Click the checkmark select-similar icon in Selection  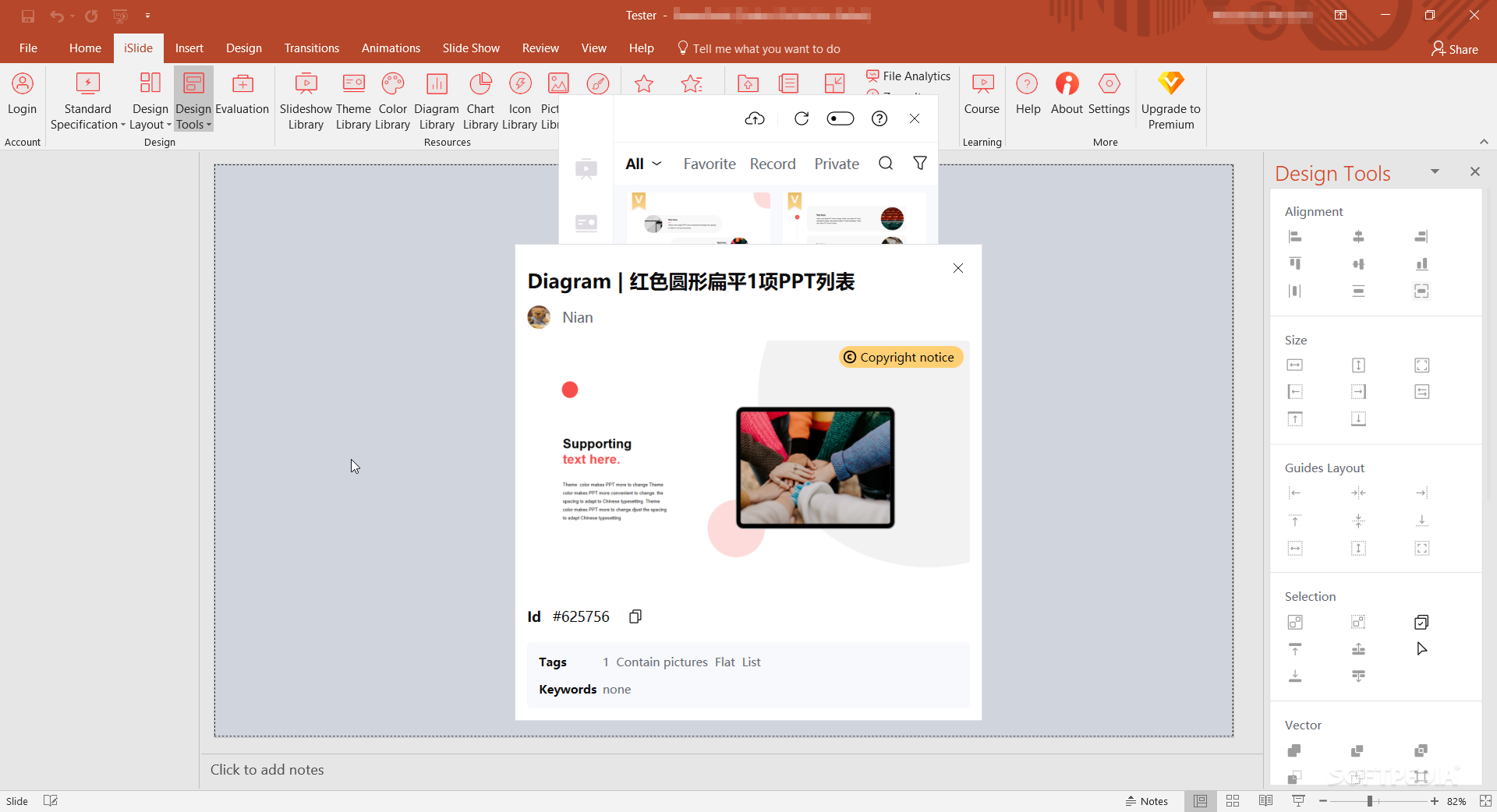click(x=1421, y=622)
